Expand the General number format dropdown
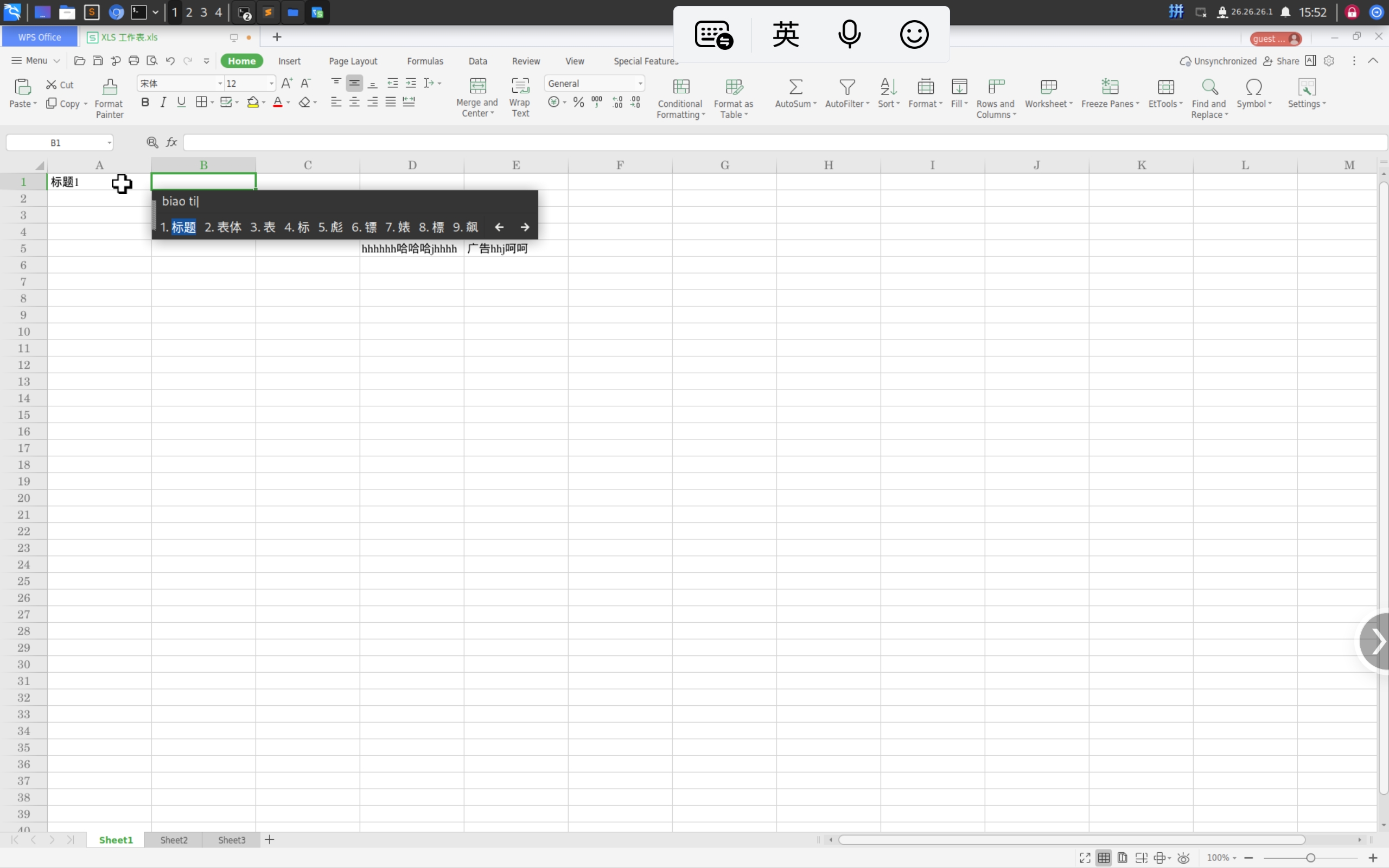1389x868 pixels. (640, 84)
